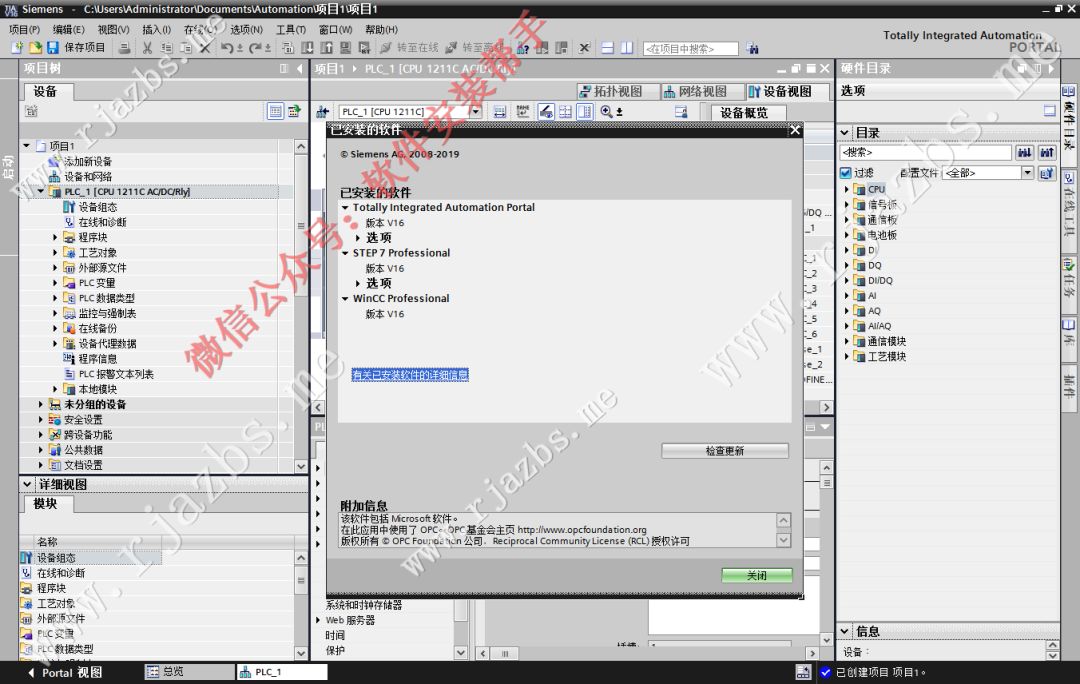Open the 项目(P) menu
Viewport: 1080px width, 684px height.
[x=24, y=30]
